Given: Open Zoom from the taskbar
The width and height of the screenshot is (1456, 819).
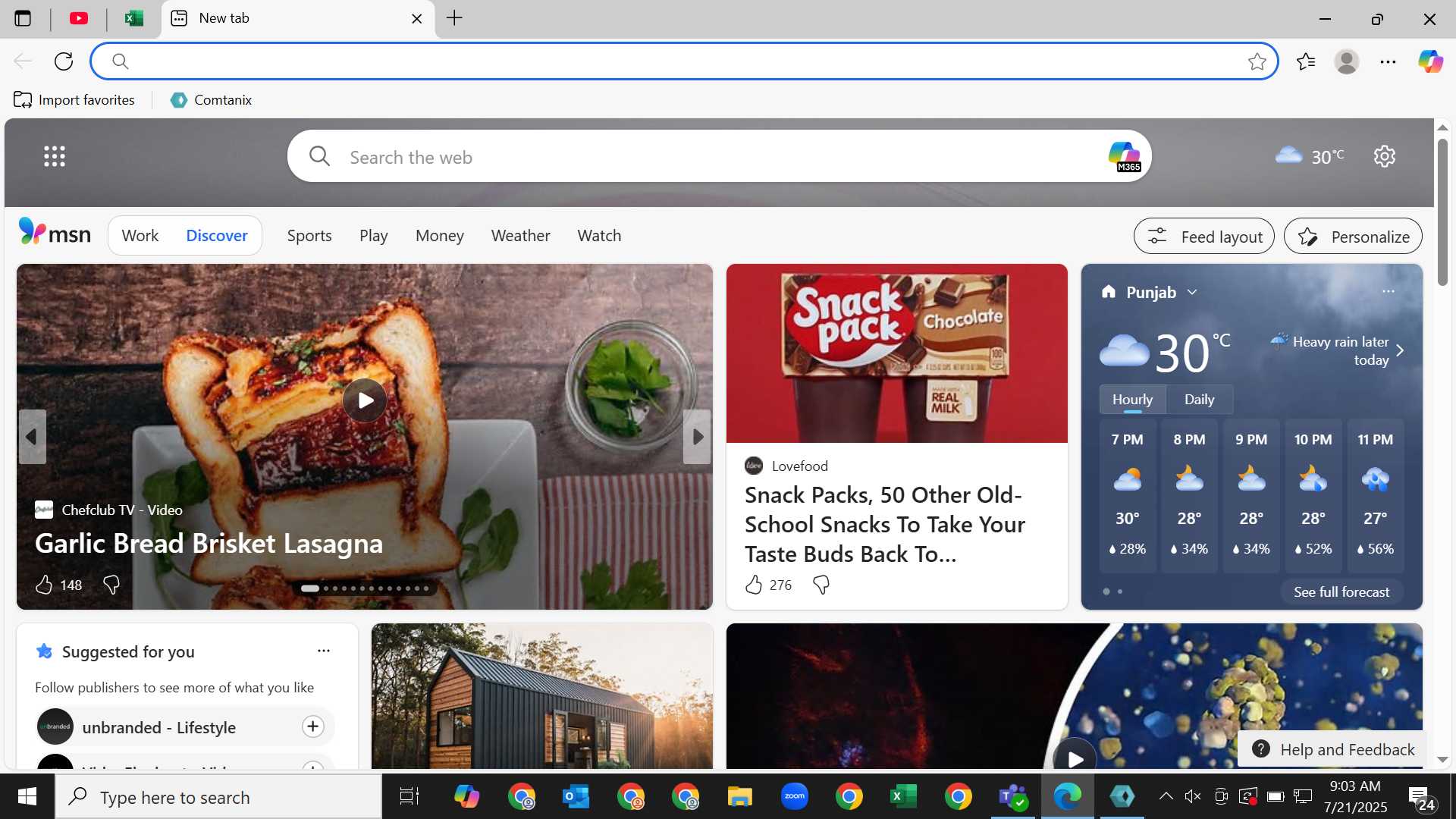Looking at the screenshot, I should pyautogui.click(x=794, y=796).
